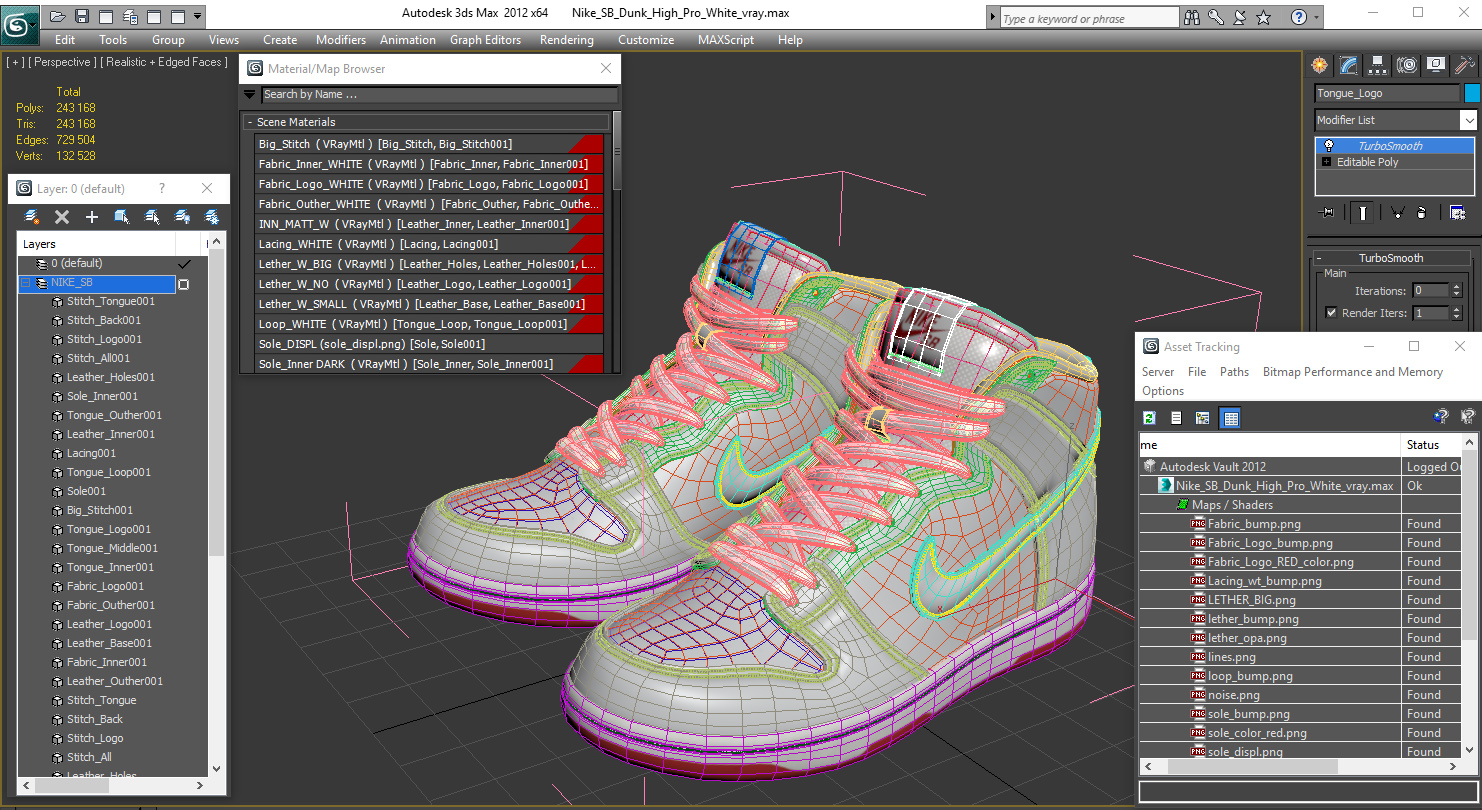Open the quick access toolbar dropdown arrow
Image resolution: width=1482 pixels, height=810 pixels.
tap(198, 16)
